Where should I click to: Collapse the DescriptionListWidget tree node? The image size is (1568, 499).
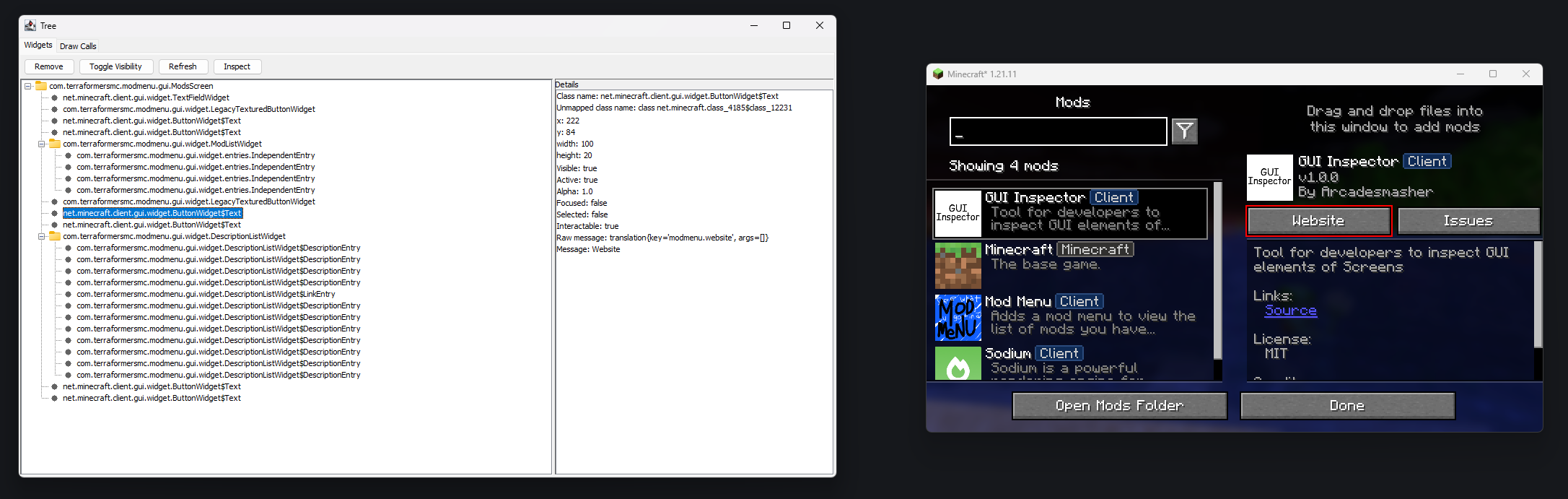42,236
